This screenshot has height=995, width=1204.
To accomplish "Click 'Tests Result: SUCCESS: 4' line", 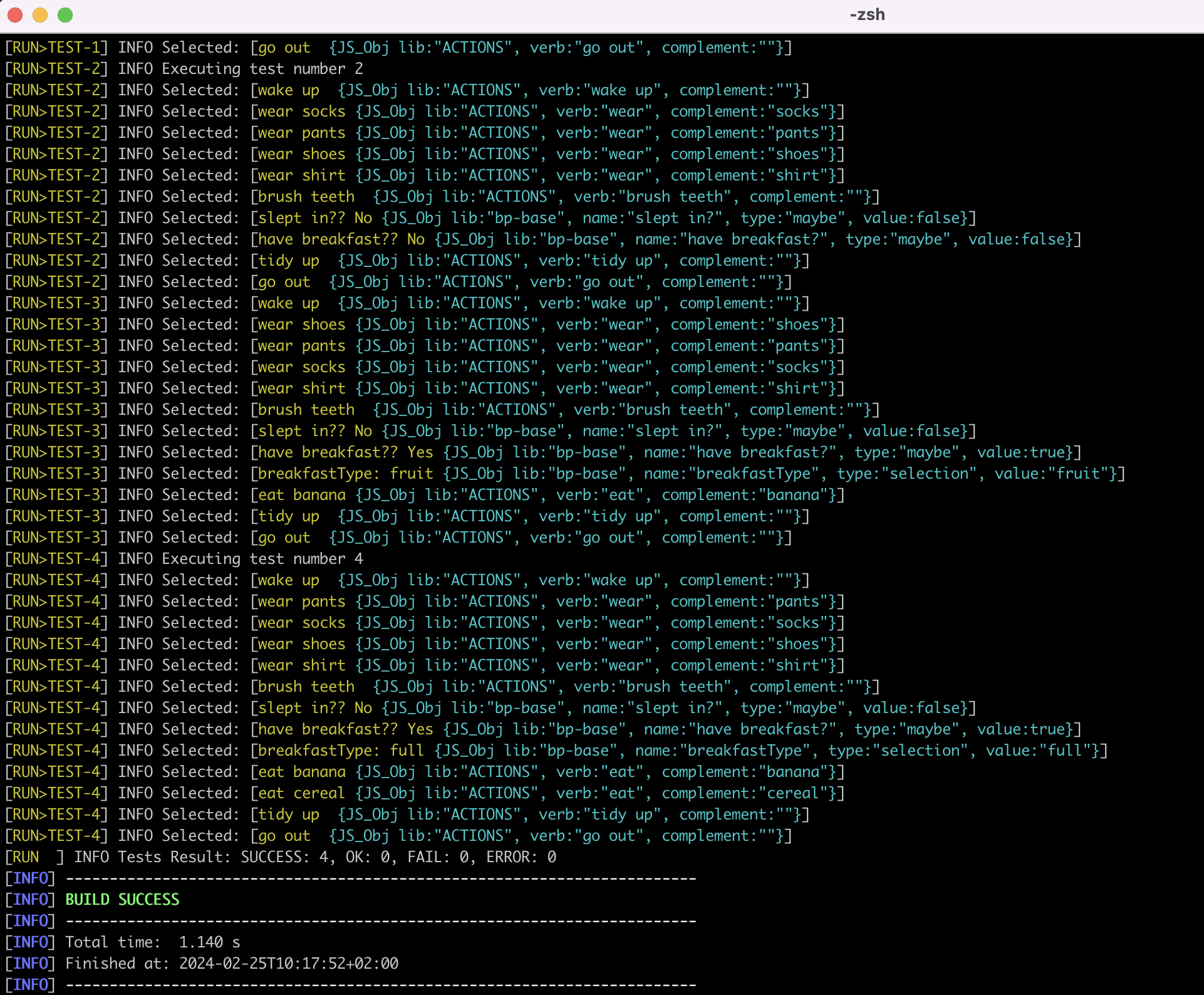I will click(281, 857).
